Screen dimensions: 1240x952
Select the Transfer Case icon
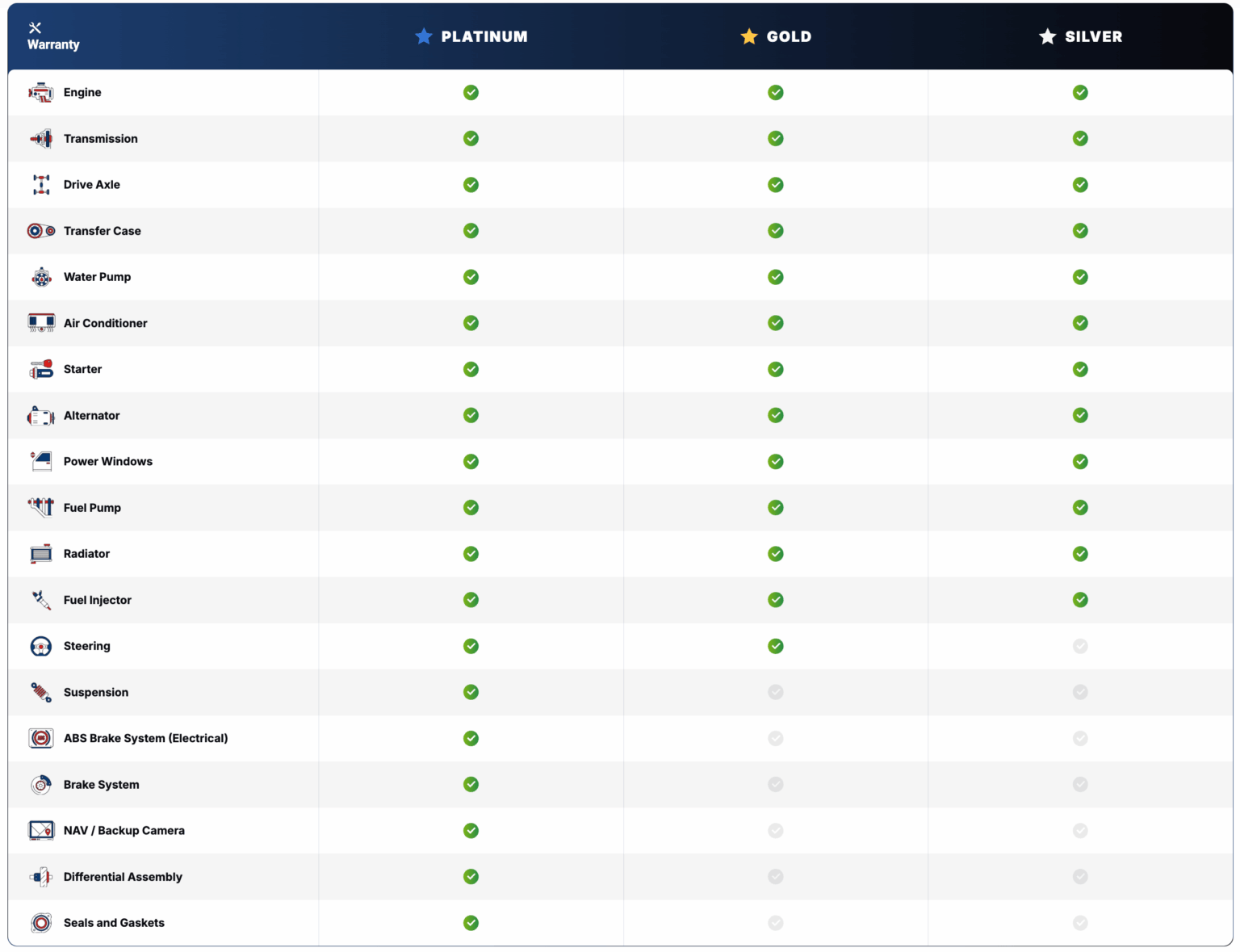tap(40, 231)
